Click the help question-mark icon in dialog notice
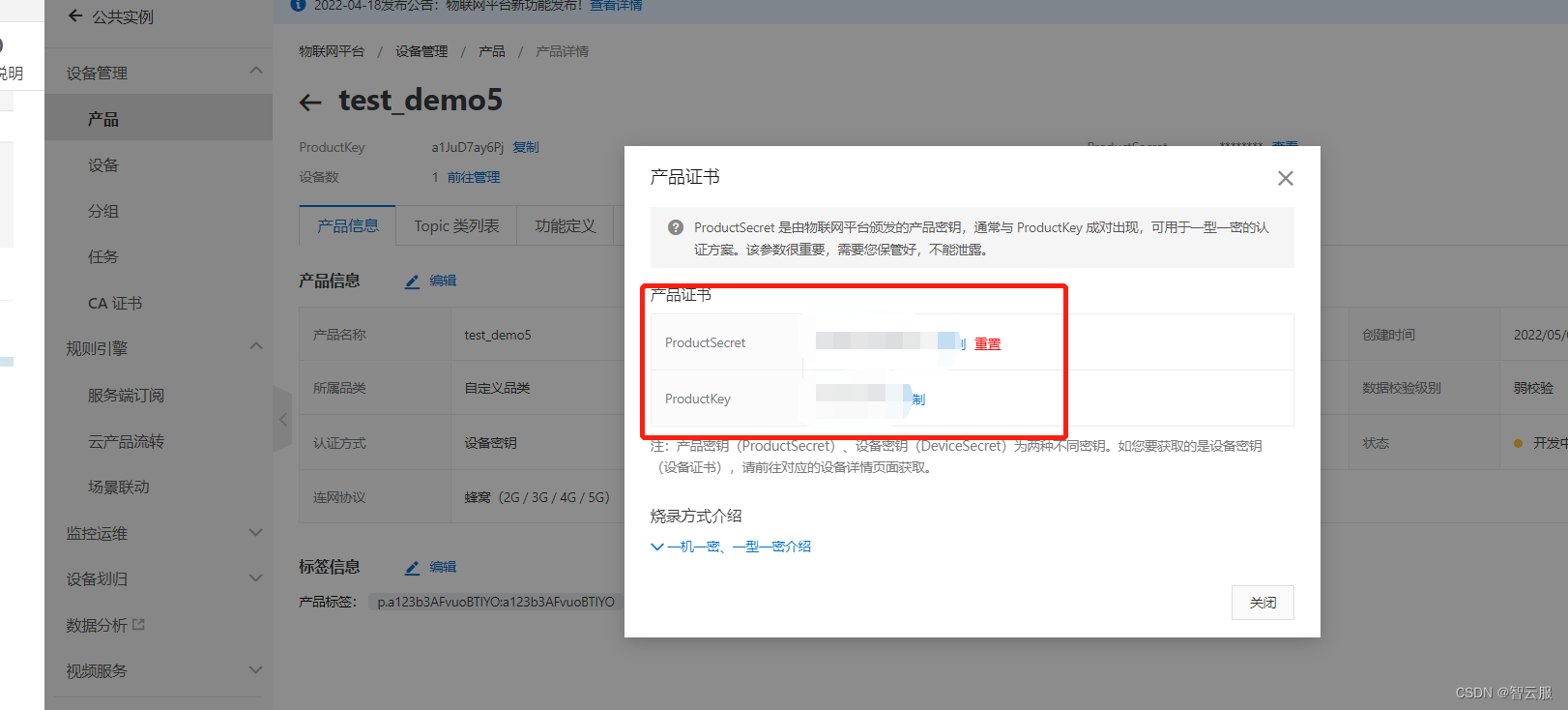The width and height of the screenshot is (1568, 710). (x=676, y=227)
